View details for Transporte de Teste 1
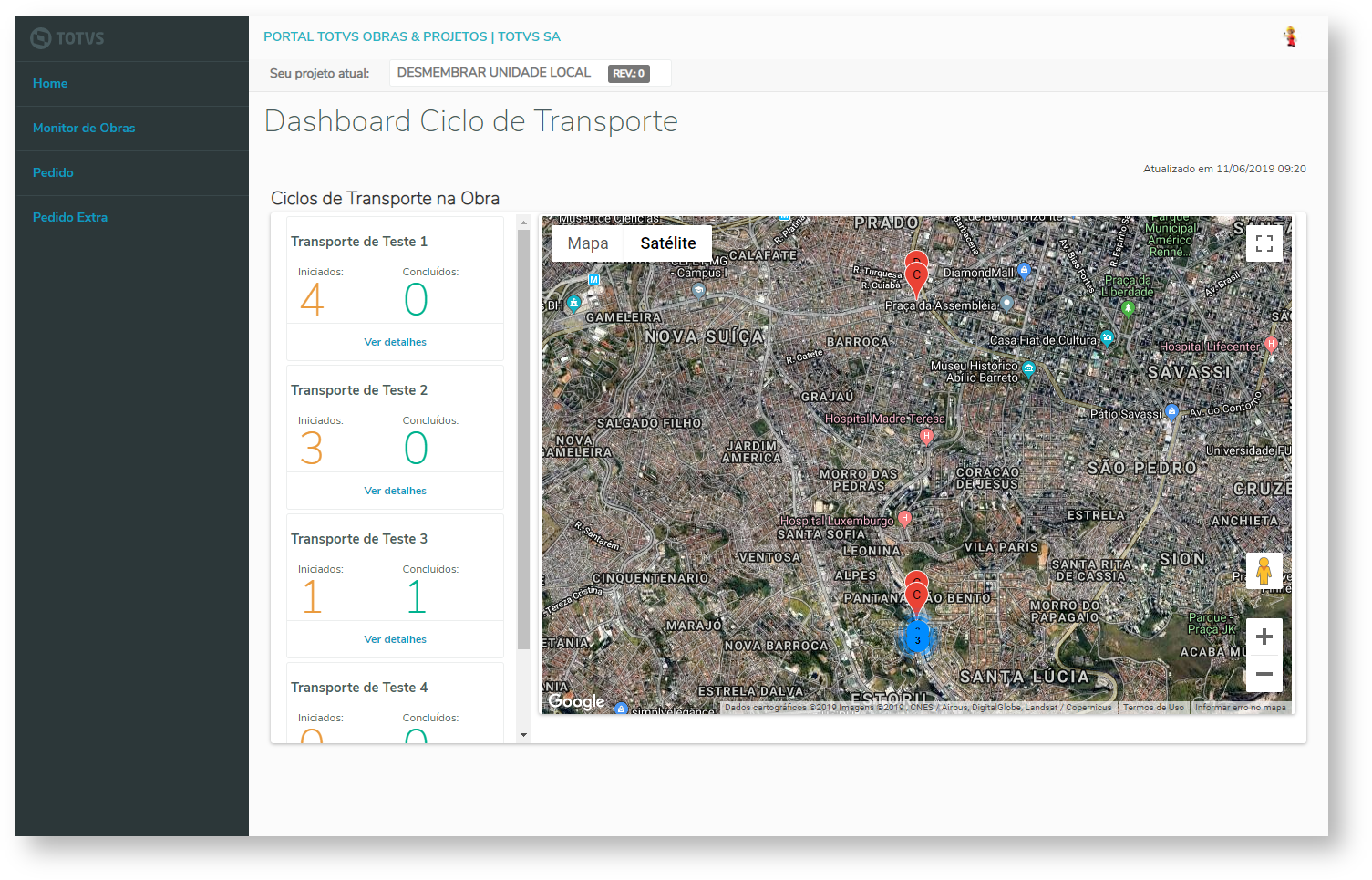Viewport: 1372px width, 880px height. 396,342
